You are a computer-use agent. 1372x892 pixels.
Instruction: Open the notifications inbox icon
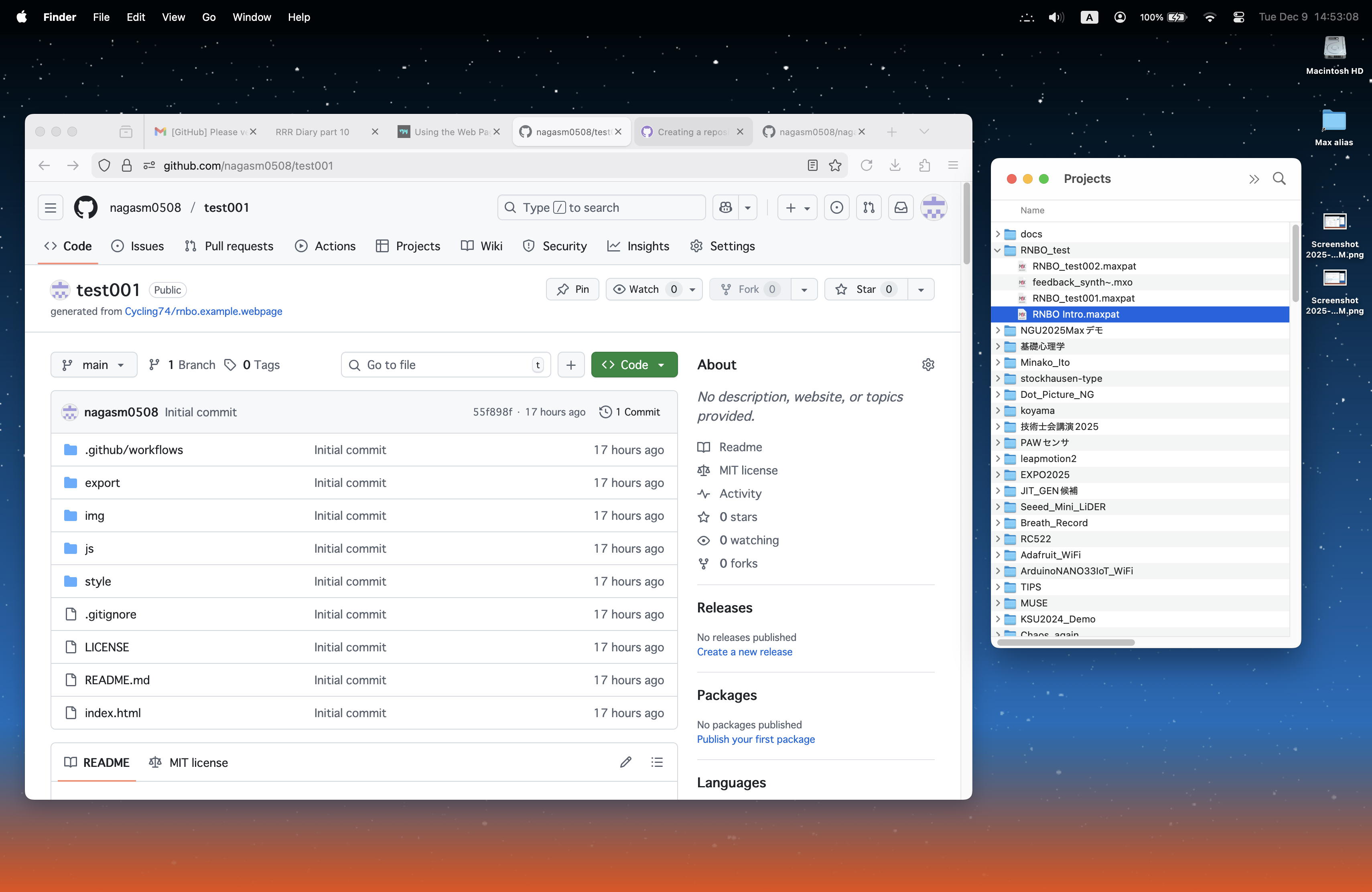pyautogui.click(x=901, y=207)
